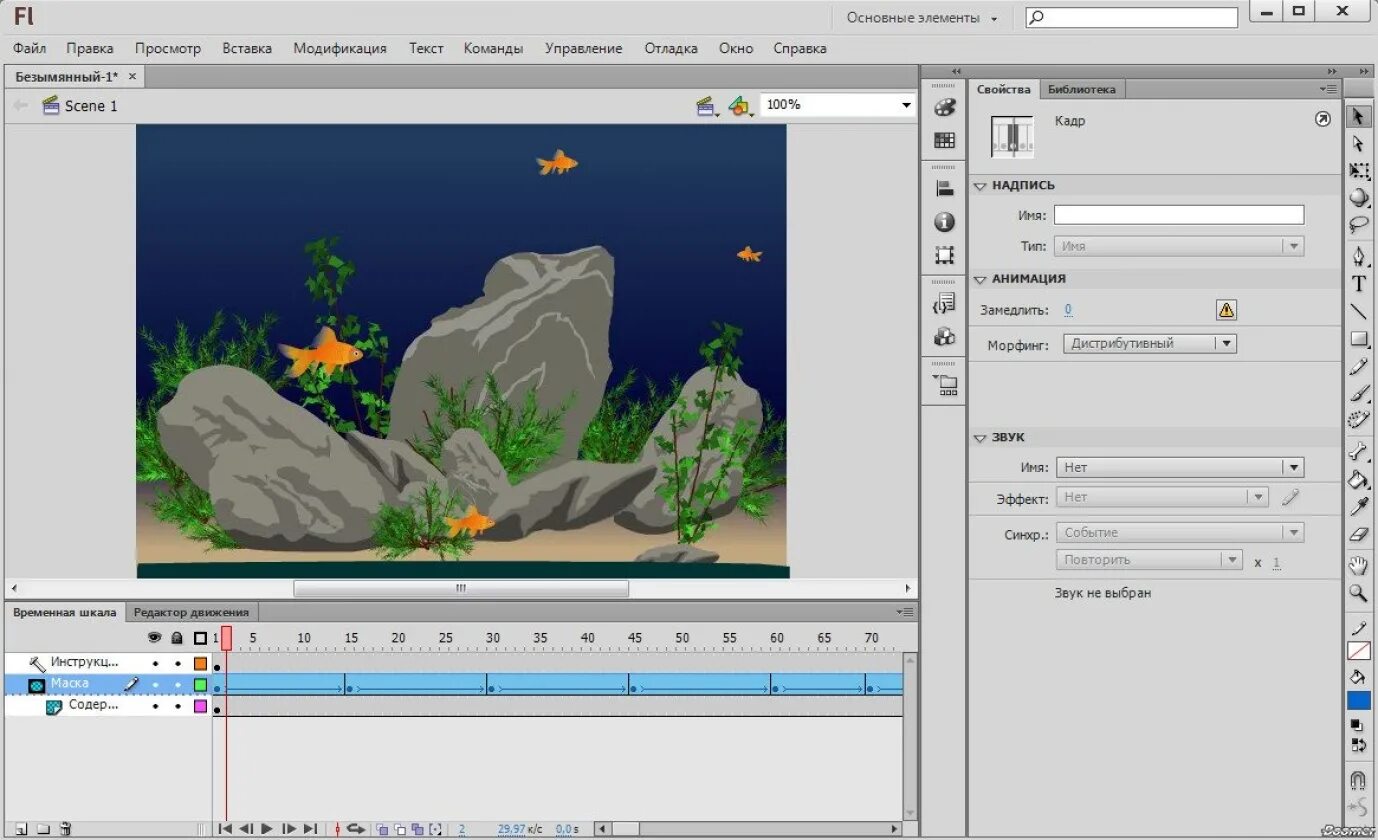Click the new layer button
Viewport: 1378px width, 840px height.
coord(20,829)
